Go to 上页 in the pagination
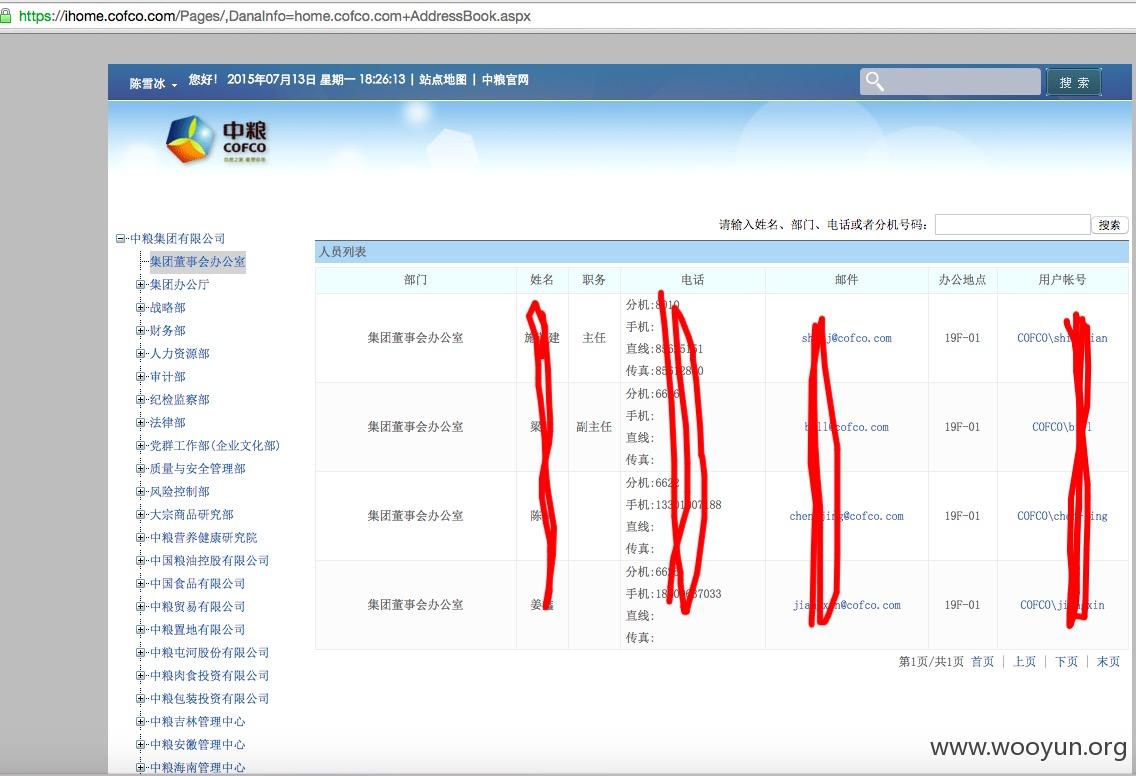 coord(1024,662)
